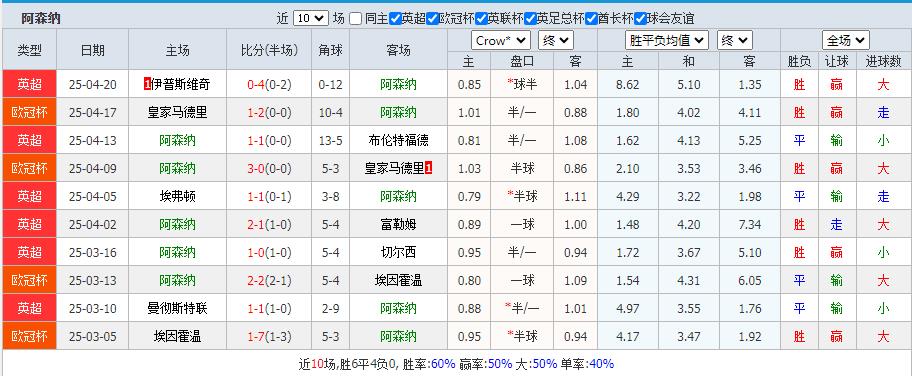
Task: Click 布伦特福德 away team link
Action: (x=398, y=140)
